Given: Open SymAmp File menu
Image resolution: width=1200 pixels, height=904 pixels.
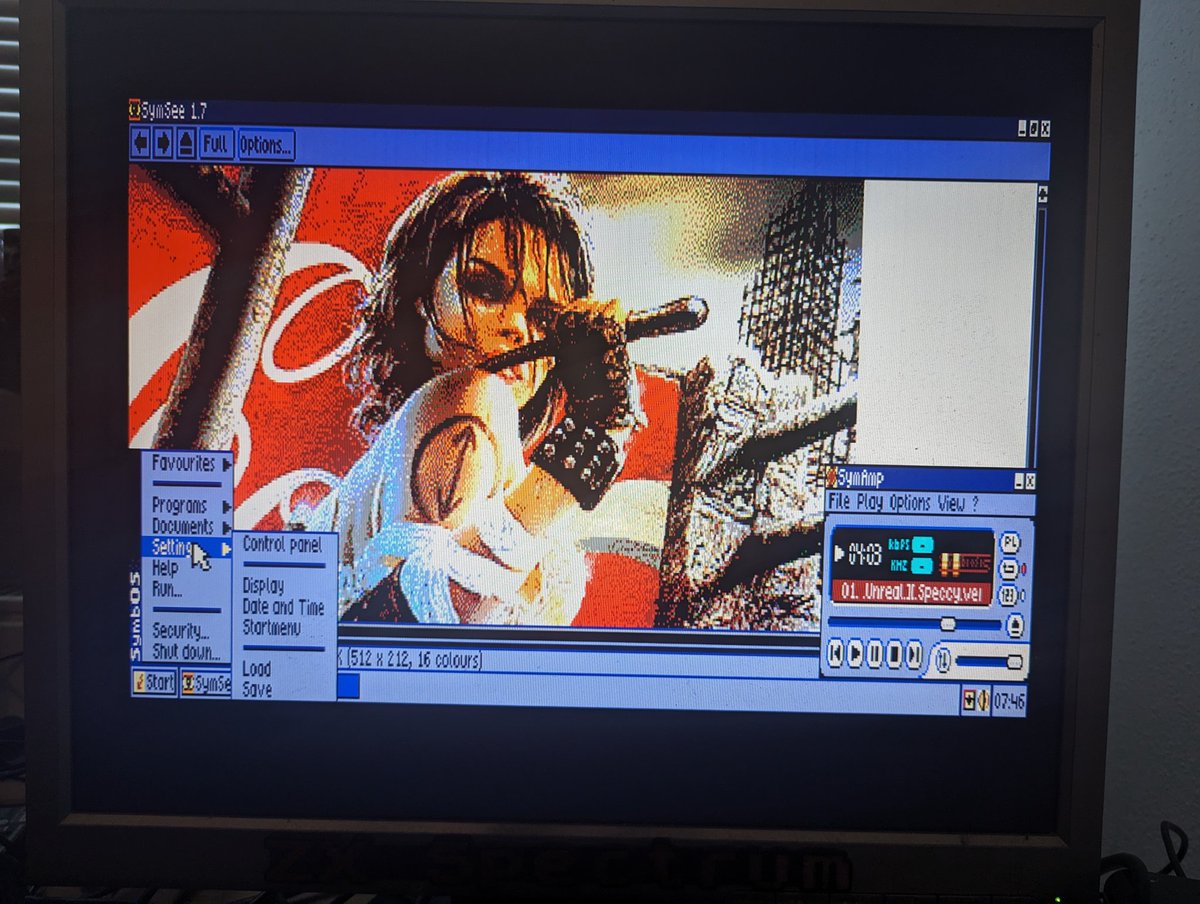Looking at the screenshot, I should [x=838, y=502].
